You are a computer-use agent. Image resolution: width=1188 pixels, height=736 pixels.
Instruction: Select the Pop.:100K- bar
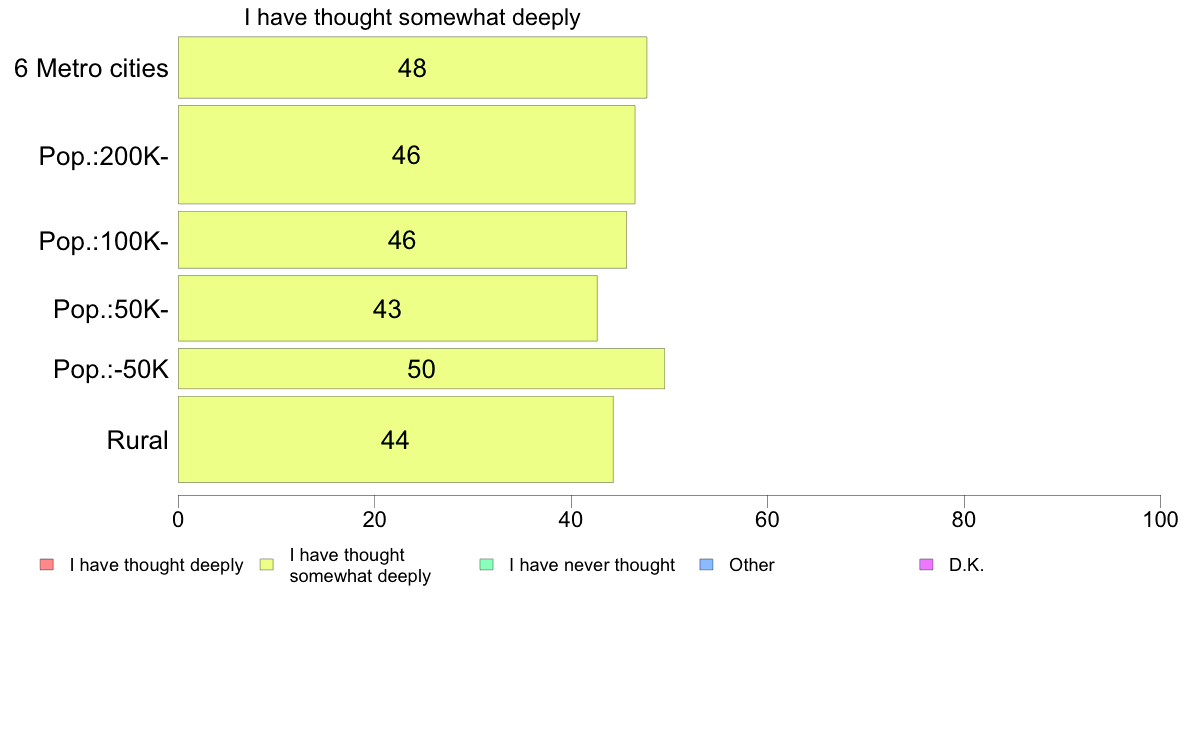(402, 240)
